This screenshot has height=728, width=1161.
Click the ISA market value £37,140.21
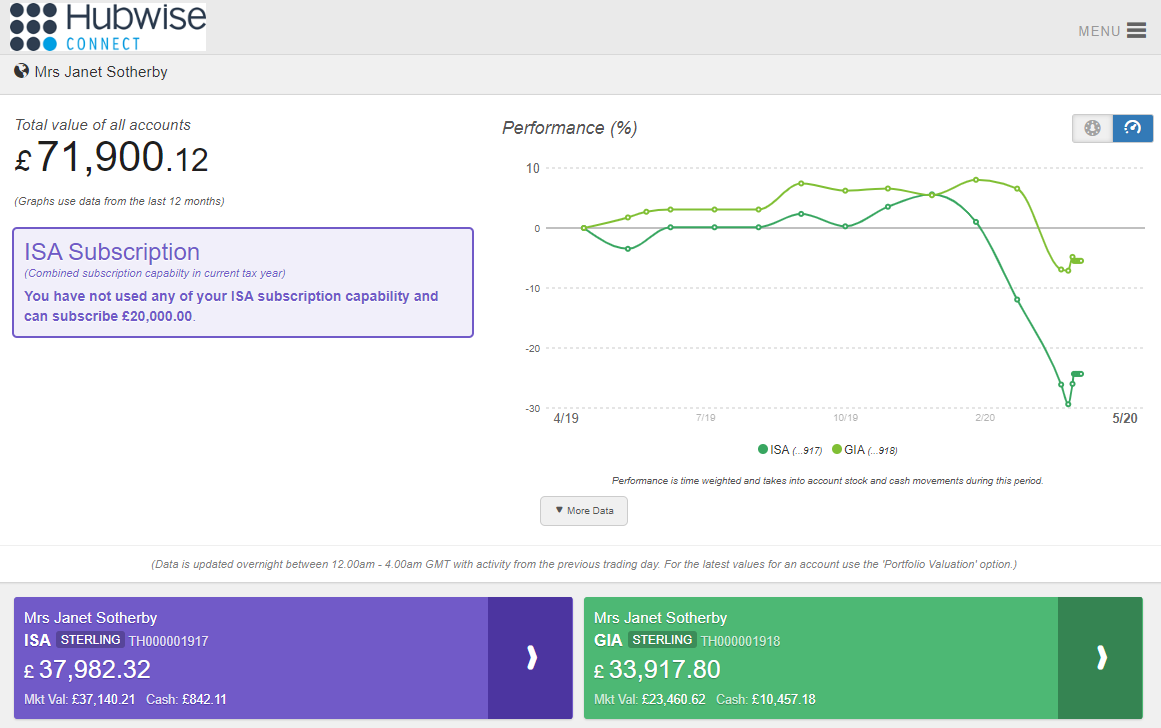104,699
